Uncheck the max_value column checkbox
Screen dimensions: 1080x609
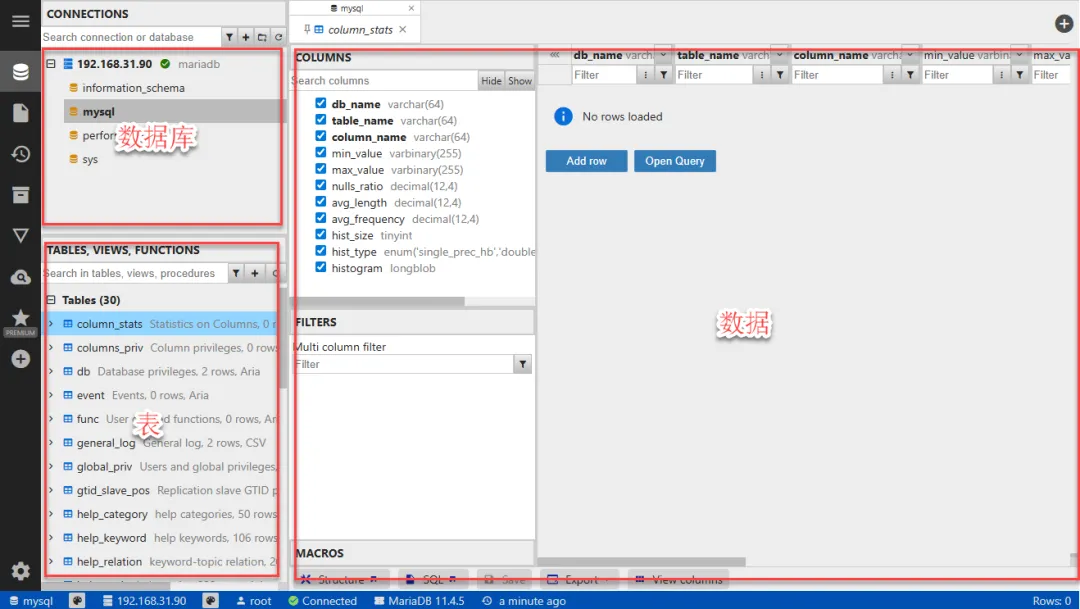[x=320, y=169]
